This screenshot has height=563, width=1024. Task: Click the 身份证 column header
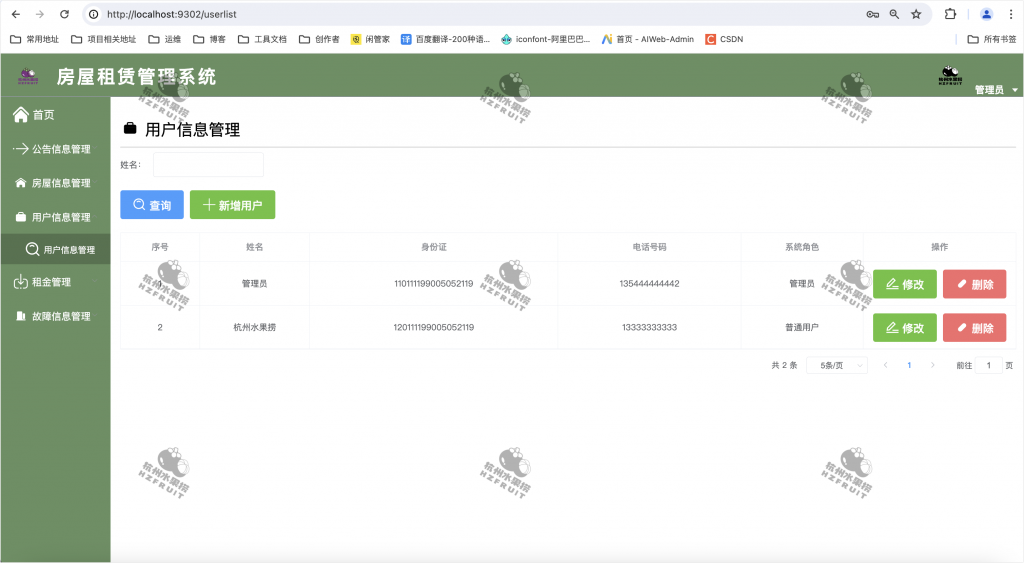click(434, 247)
